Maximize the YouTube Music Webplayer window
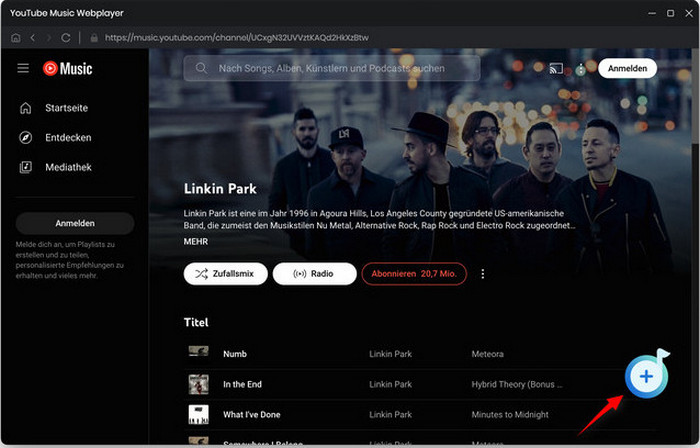The width and height of the screenshot is (700, 448). (670, 13)
